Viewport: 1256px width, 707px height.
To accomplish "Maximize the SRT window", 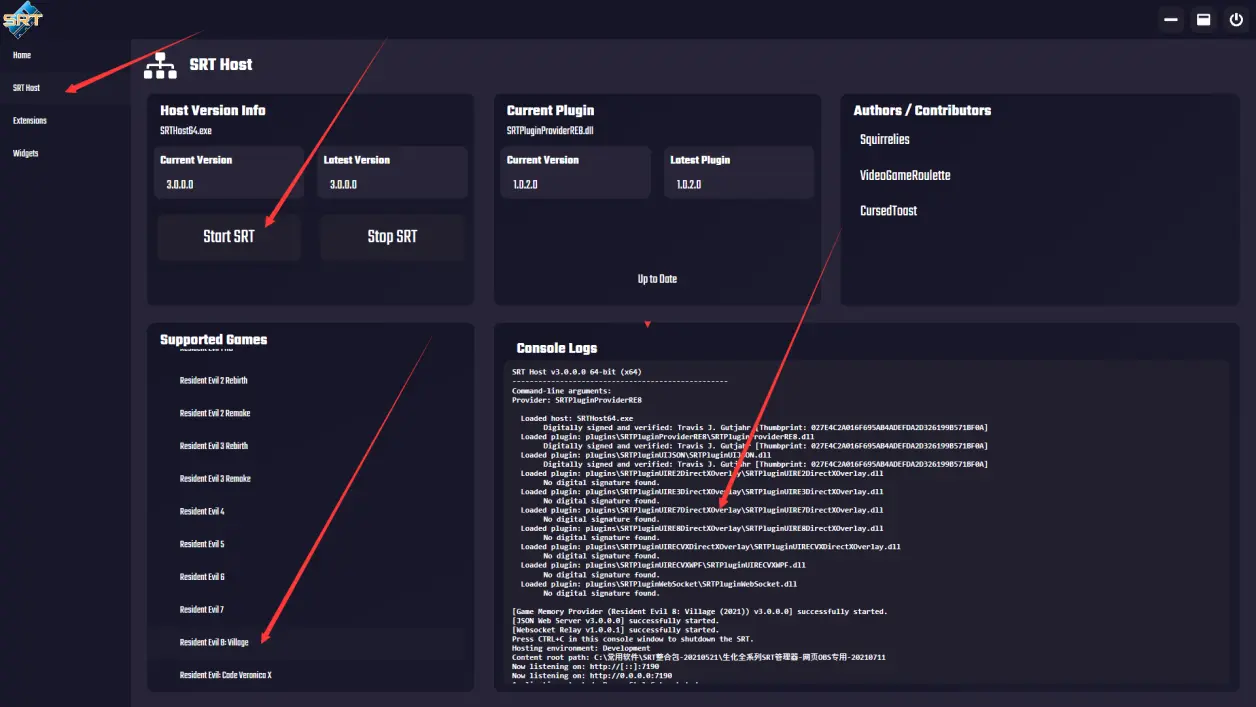I will pyautogui.click(x=1204, y=19).
